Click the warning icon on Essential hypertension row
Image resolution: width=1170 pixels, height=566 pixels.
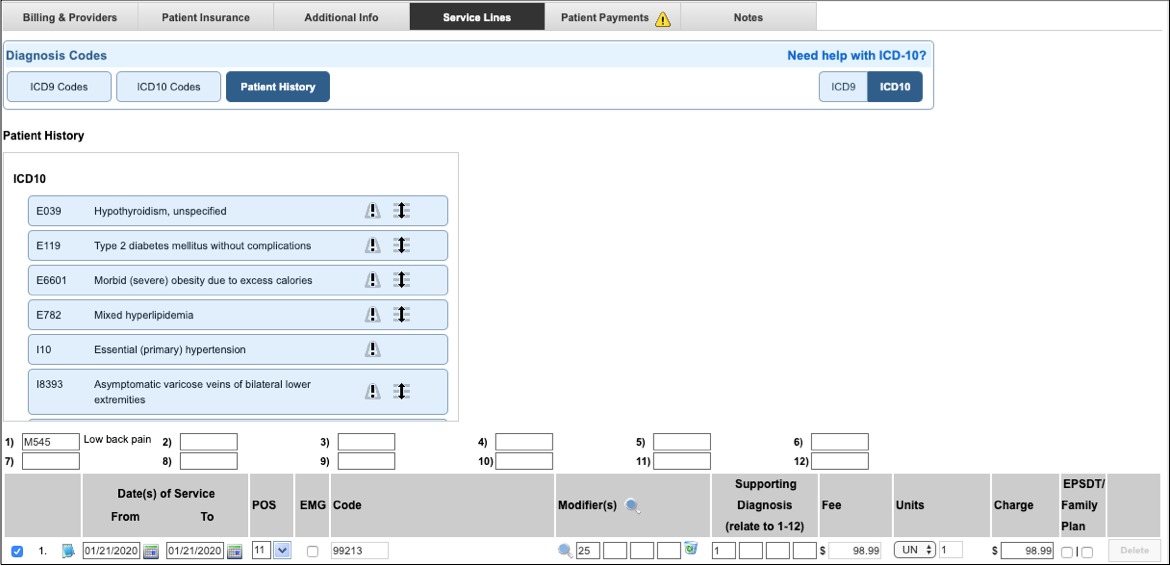coord(372,350)
